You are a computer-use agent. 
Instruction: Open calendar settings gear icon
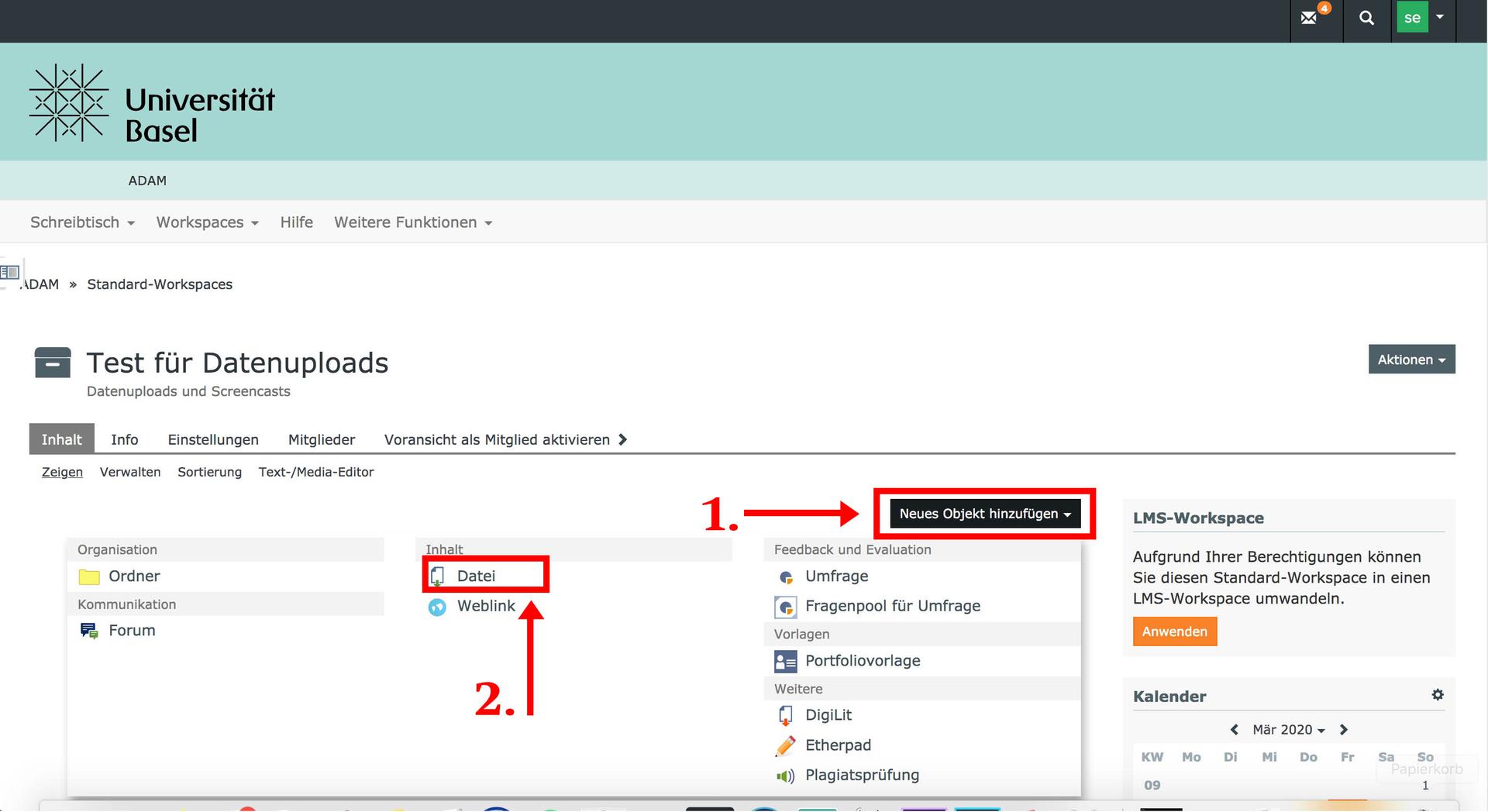click(x=1438, y=695)
